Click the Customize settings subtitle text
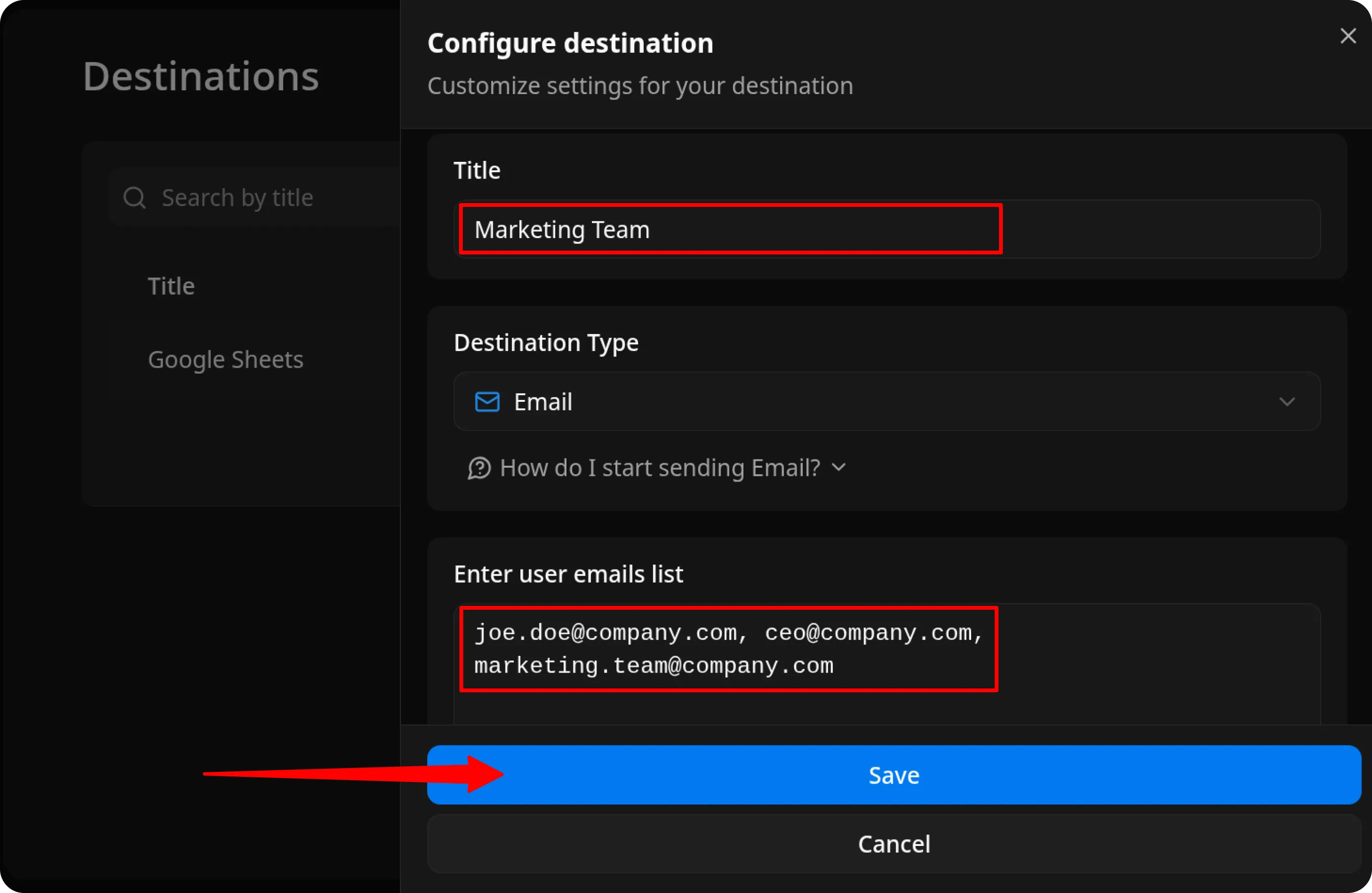1372x893 pixels. coord(640,85)
